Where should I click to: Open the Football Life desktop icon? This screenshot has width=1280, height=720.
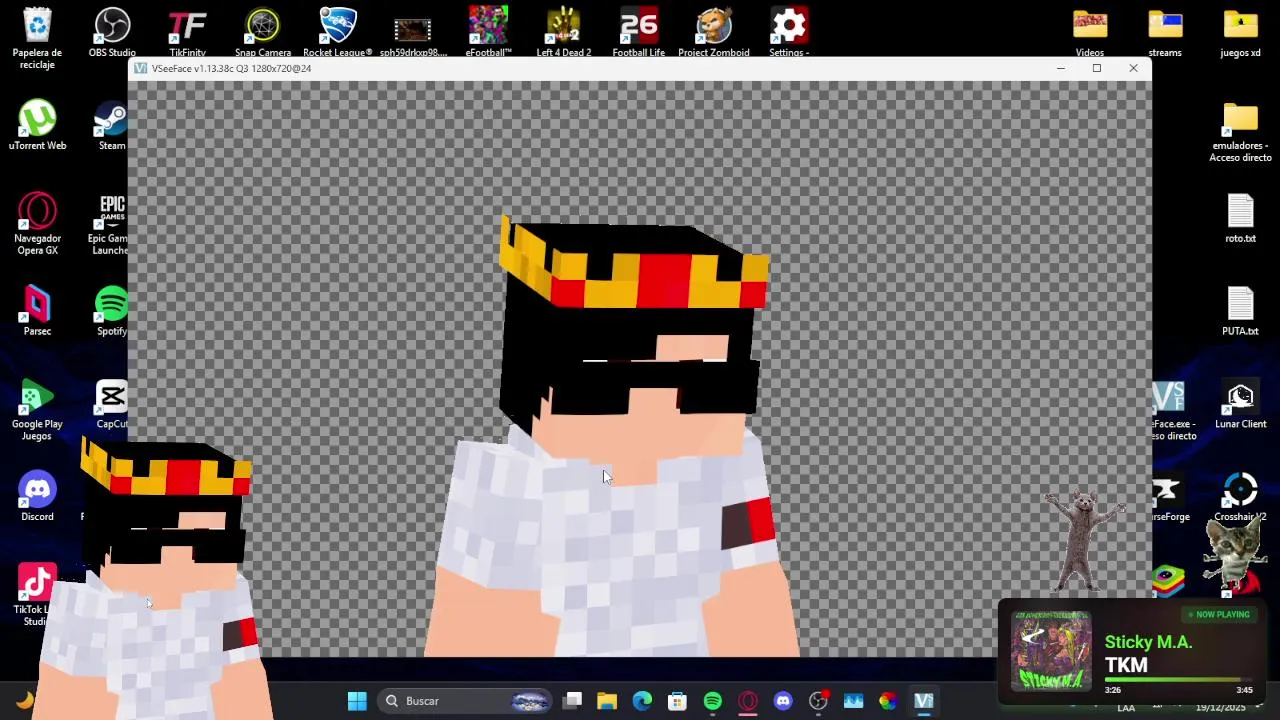pyautogui.click(x=639, y=33)
